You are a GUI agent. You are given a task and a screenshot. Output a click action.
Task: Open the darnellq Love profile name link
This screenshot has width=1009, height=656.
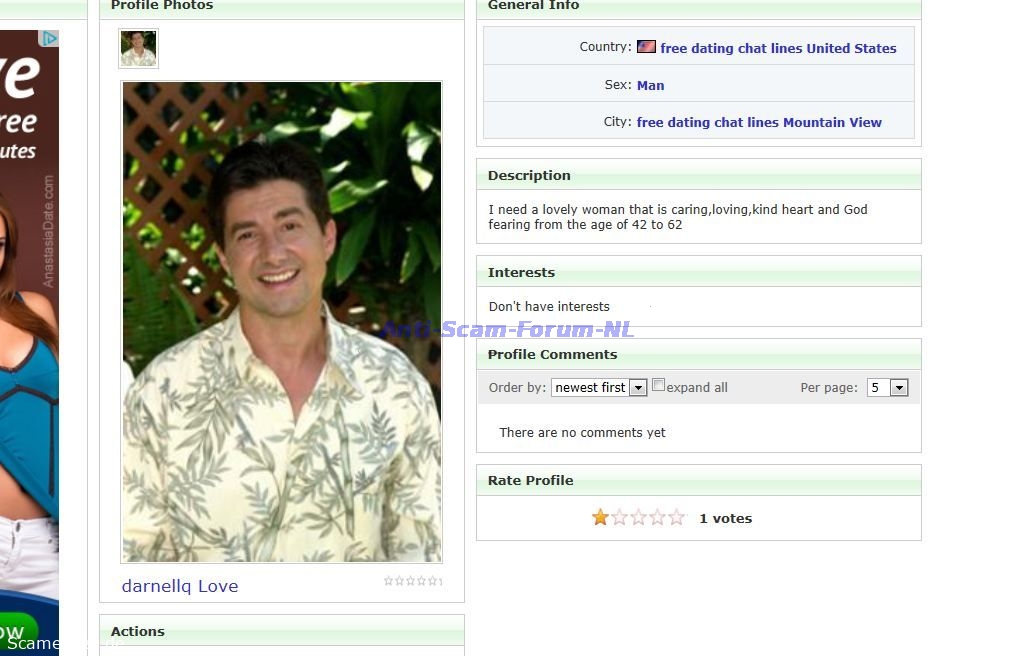(x=180, y=586)
